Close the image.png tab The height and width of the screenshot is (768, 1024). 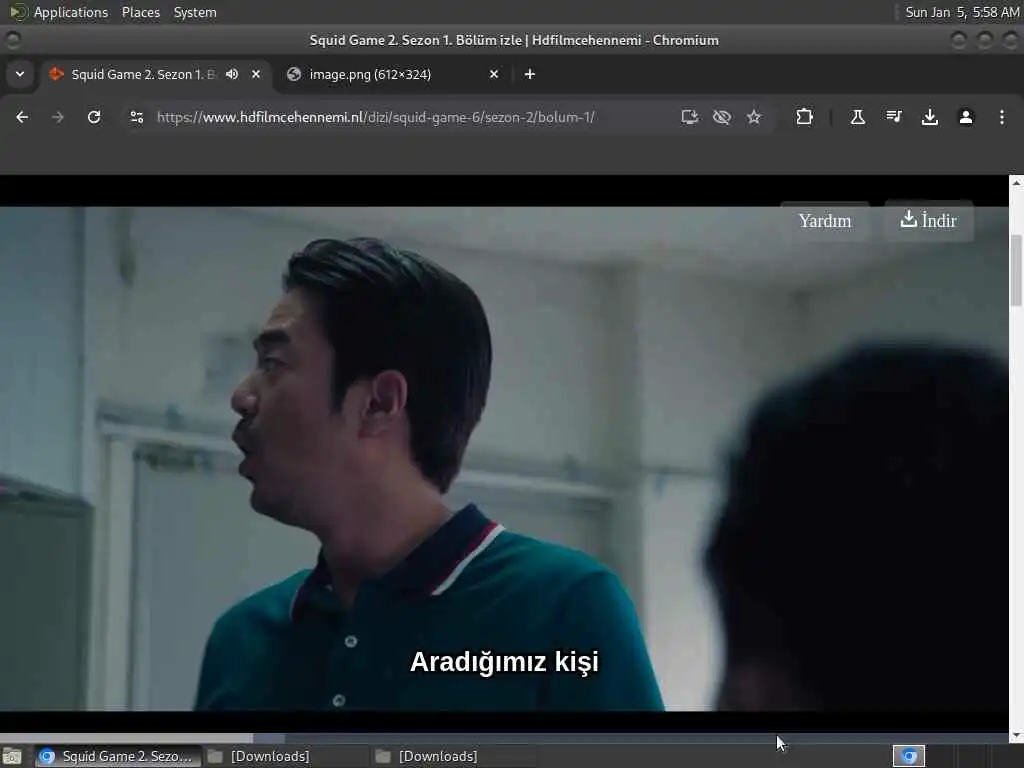point(494,74)
